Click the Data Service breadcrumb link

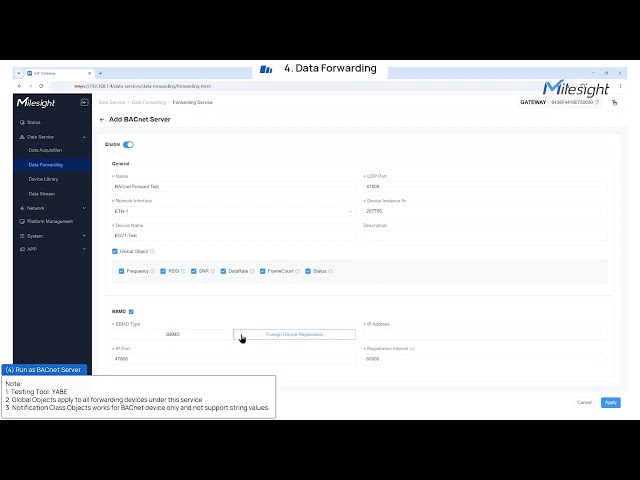click(x=111, y=102)
